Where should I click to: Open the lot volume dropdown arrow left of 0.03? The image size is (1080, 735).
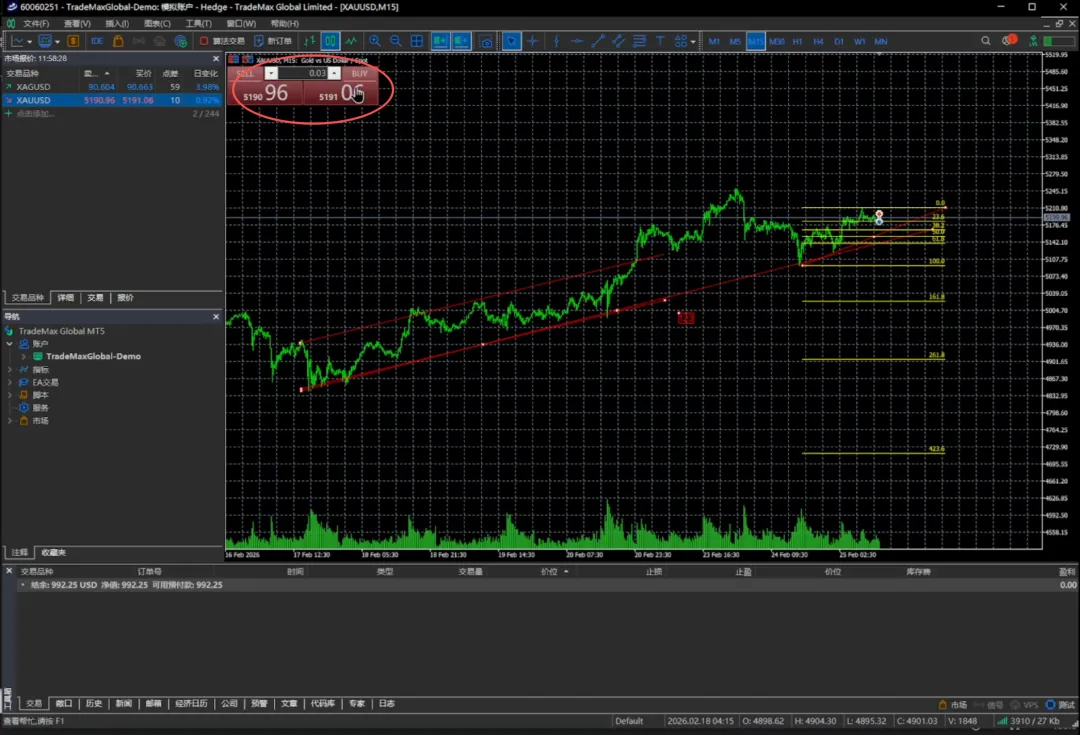(271, 73)
